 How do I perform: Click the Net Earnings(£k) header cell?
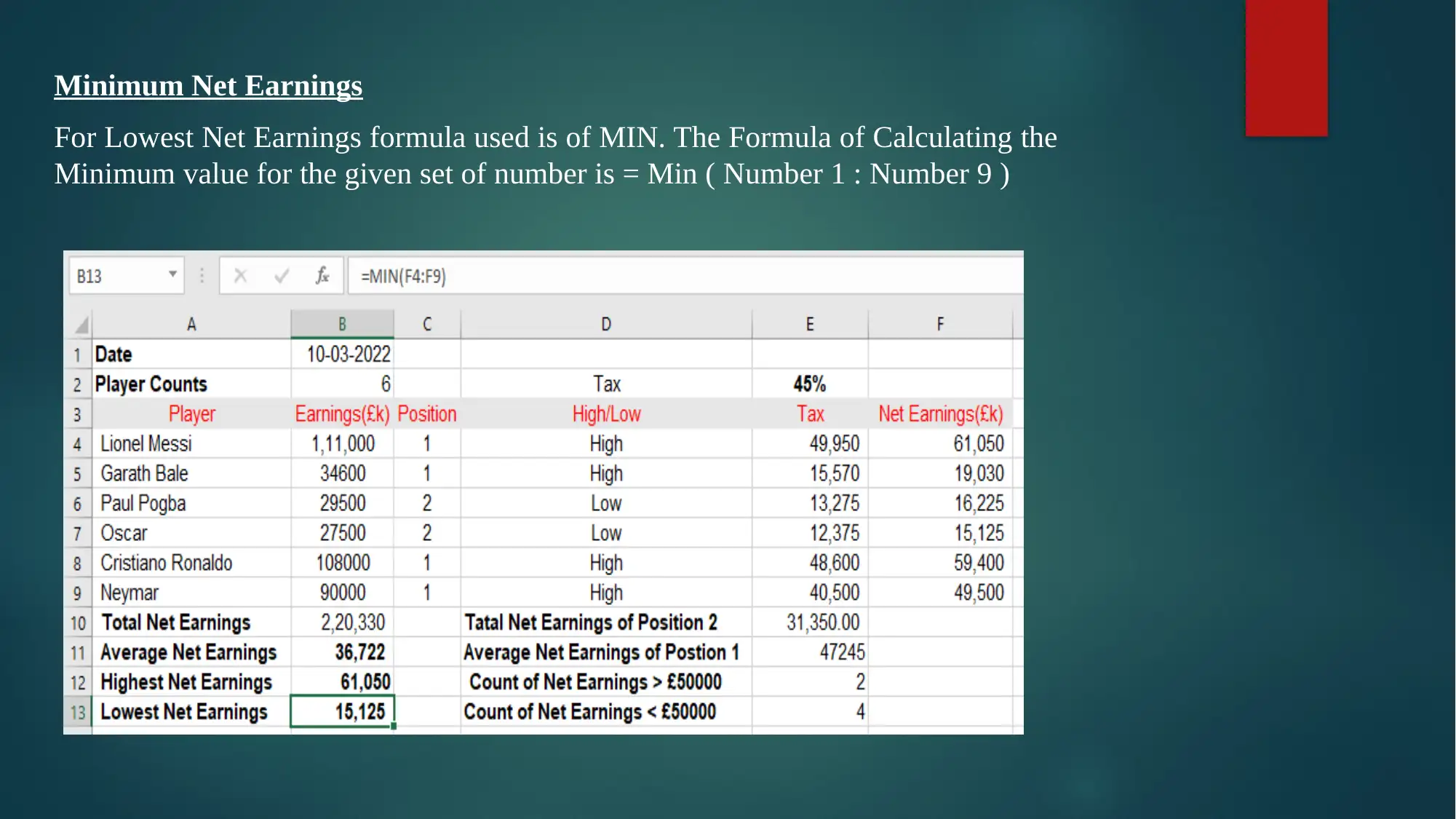point(940,414)
